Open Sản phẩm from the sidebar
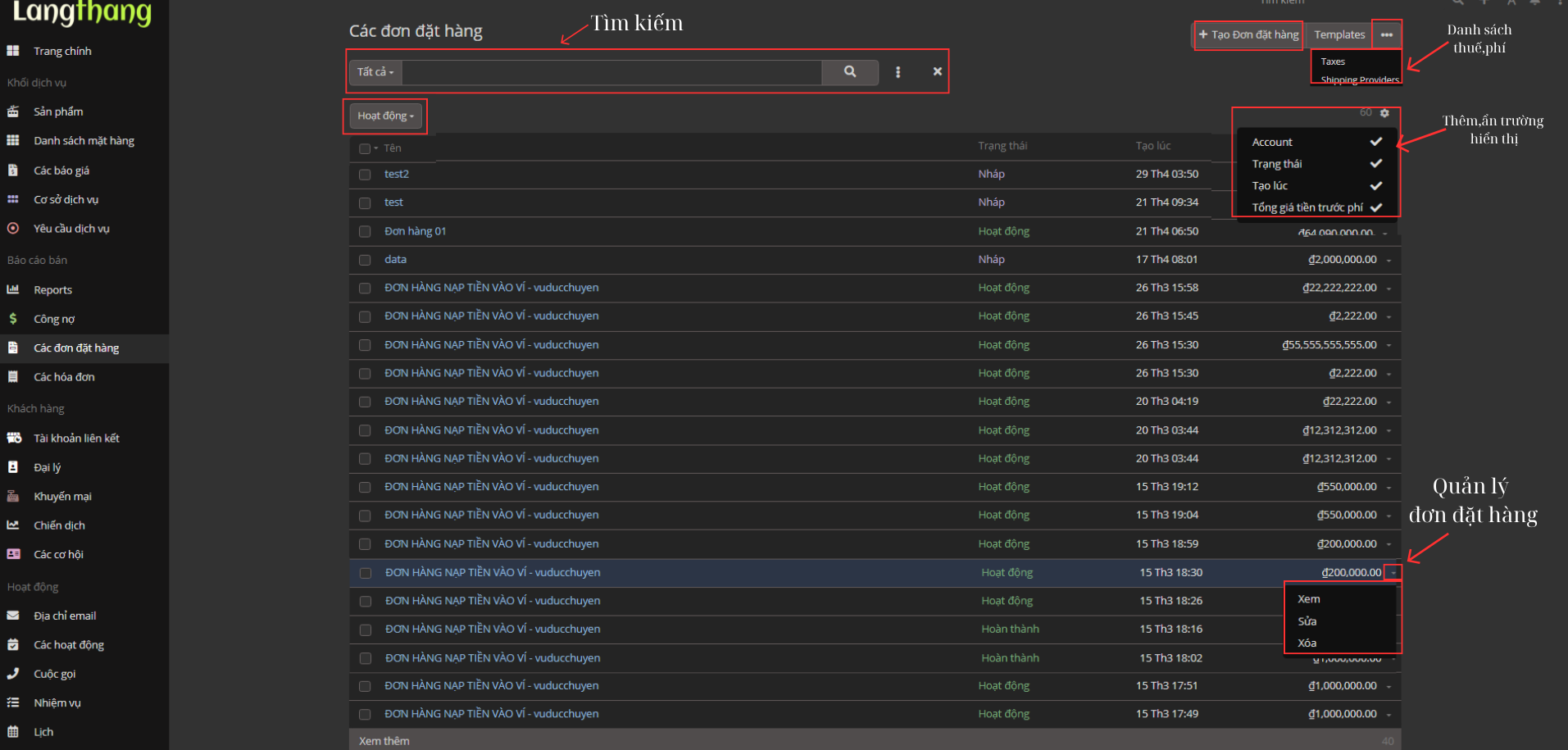Screen dimensions: 1568x750 point(58,111)
